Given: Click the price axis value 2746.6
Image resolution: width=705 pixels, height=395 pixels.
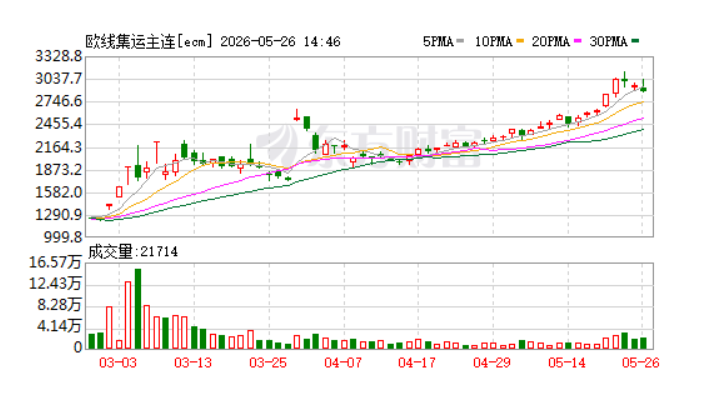Looking at the screenshot, I should pos(59,101).
